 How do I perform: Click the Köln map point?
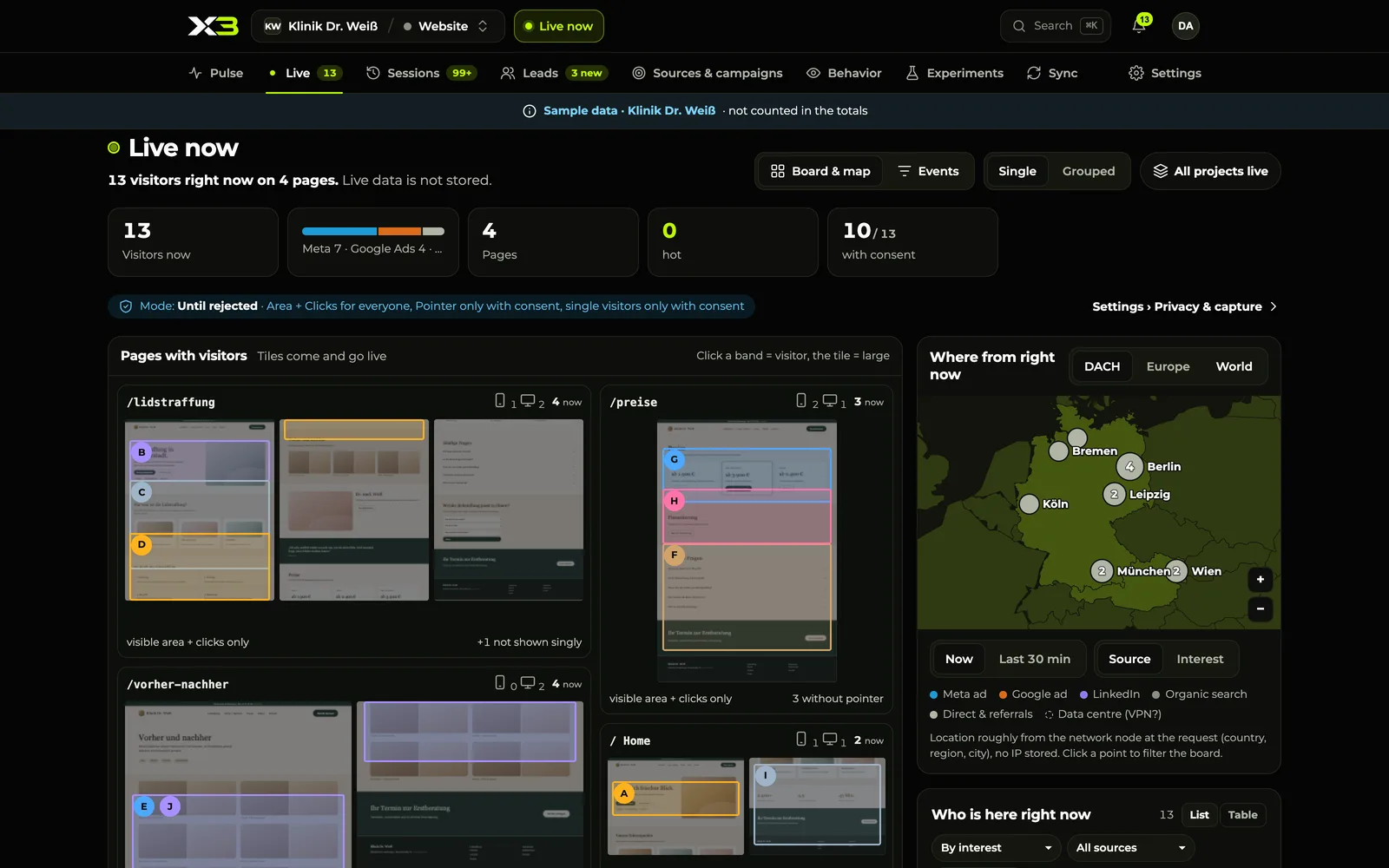(1029, 503)
